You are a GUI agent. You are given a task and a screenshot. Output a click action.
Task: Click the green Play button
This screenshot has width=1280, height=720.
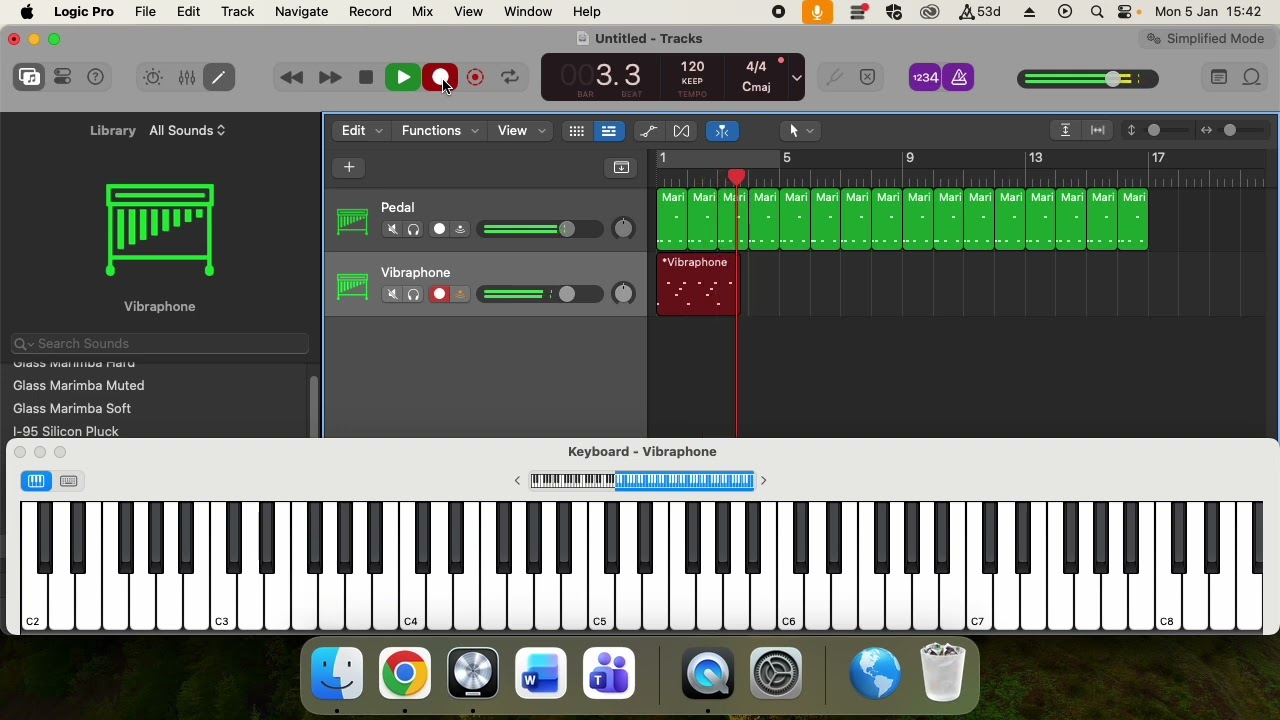403,77
